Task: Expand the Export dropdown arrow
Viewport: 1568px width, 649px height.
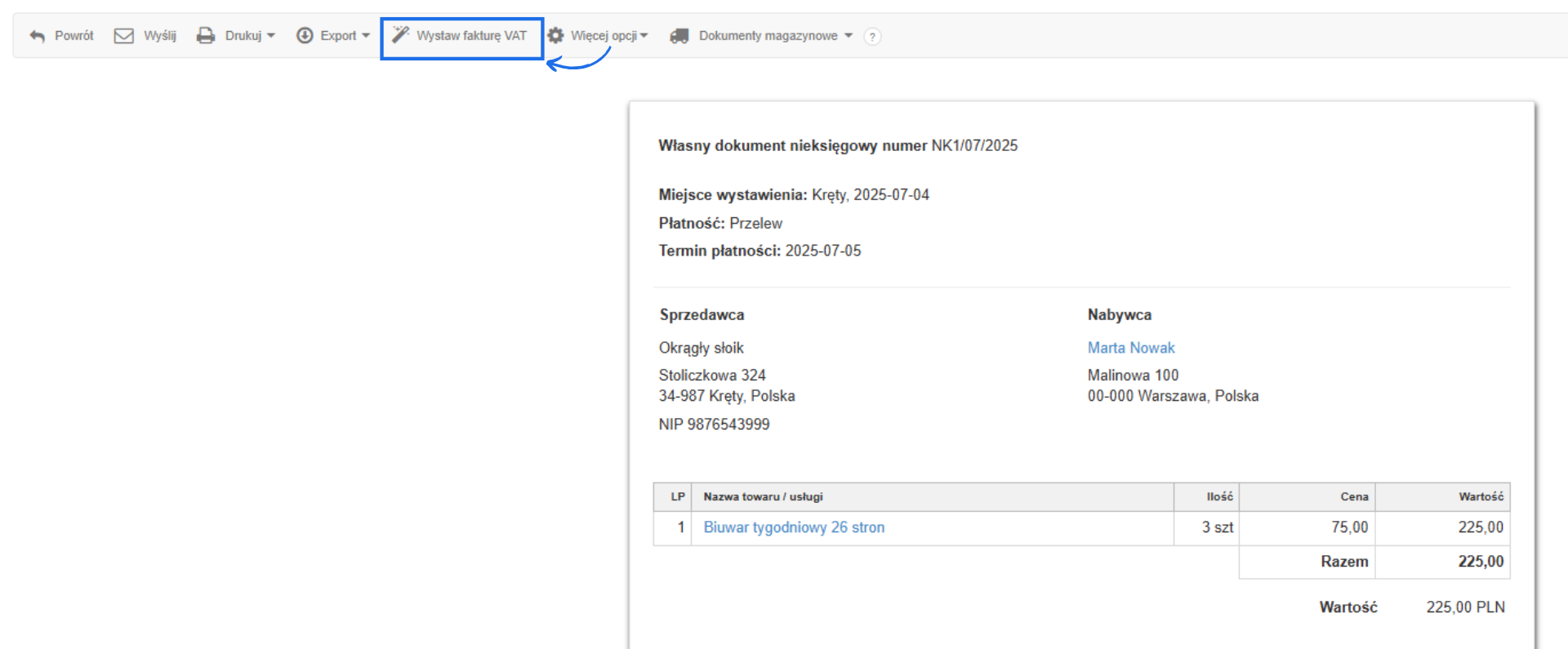Action: pos(366,36)
